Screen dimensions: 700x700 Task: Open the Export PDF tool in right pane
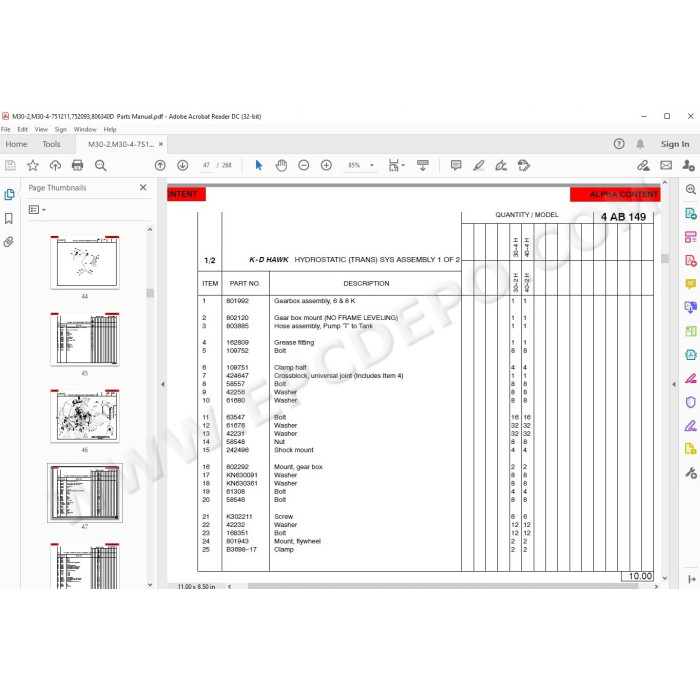tap(691, 213)
